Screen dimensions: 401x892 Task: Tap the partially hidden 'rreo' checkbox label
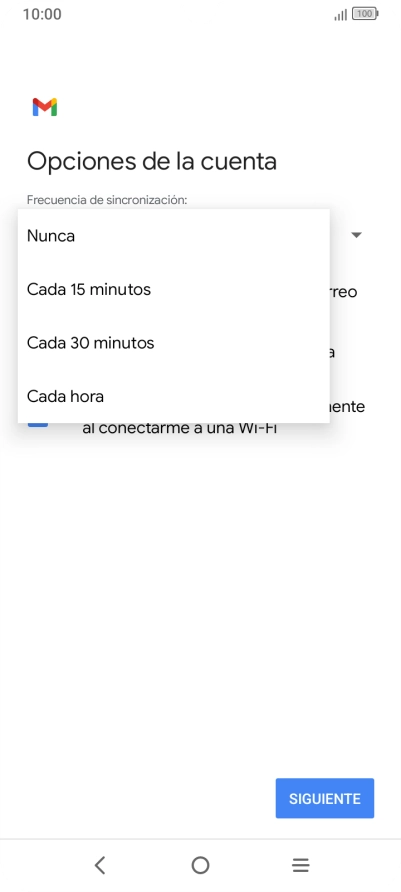343,292
